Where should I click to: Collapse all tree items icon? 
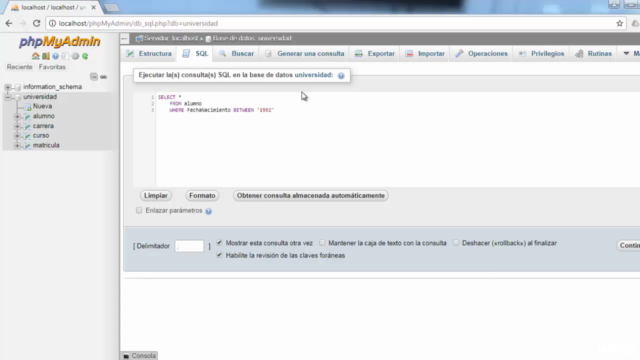click(94, 77)
